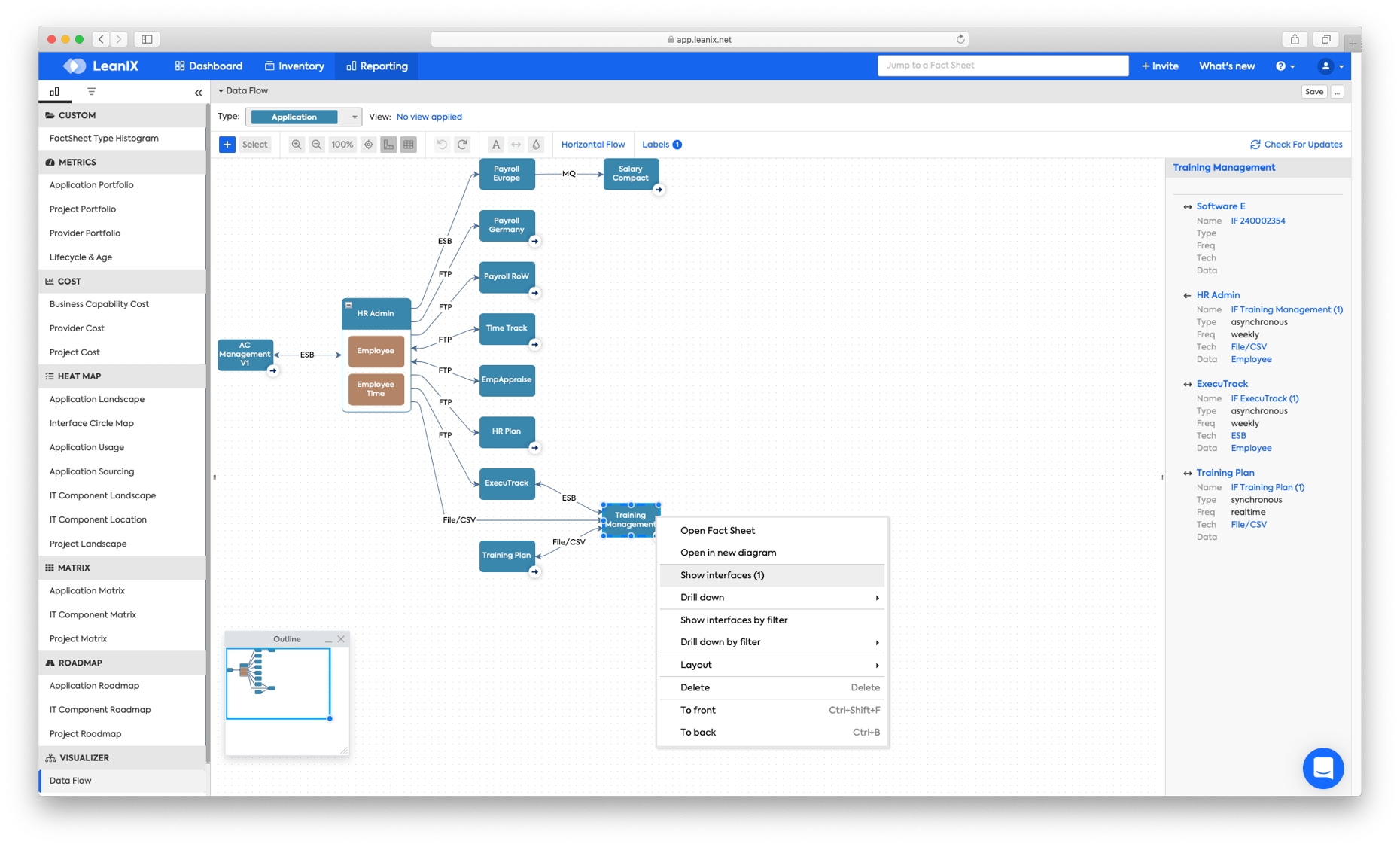Select the zoom in magnifier tool
This screenshot has width=1400, height=847.
[297, 144]
